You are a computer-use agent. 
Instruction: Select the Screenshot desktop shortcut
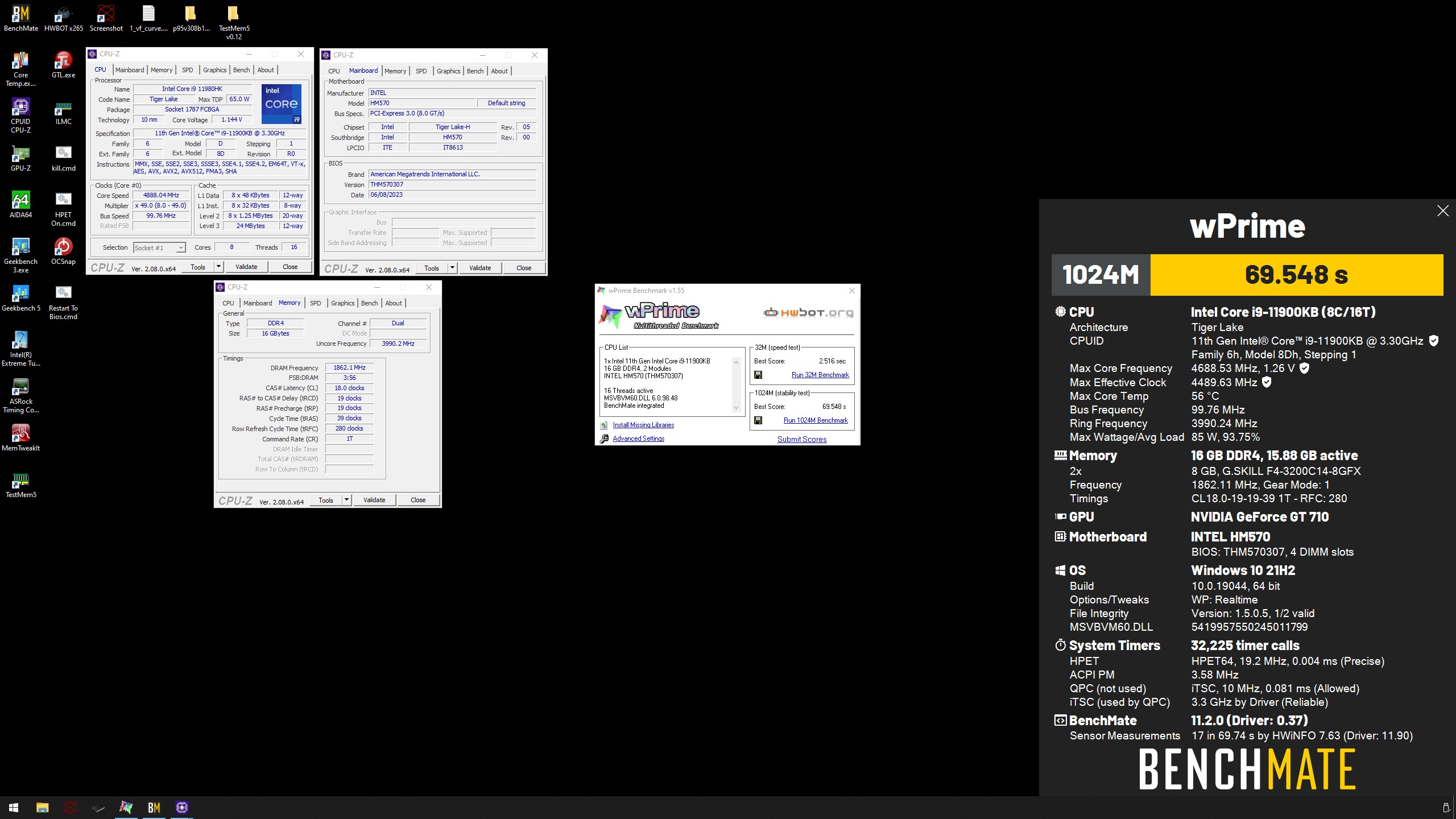[106, 18]
